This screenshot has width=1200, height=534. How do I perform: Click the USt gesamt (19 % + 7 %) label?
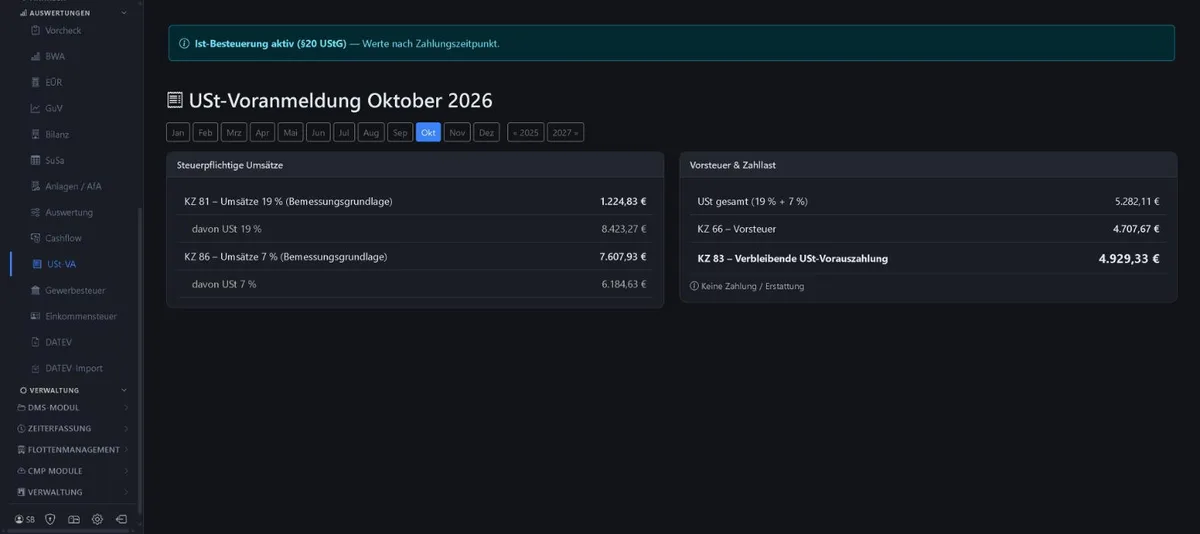[753, 201]
